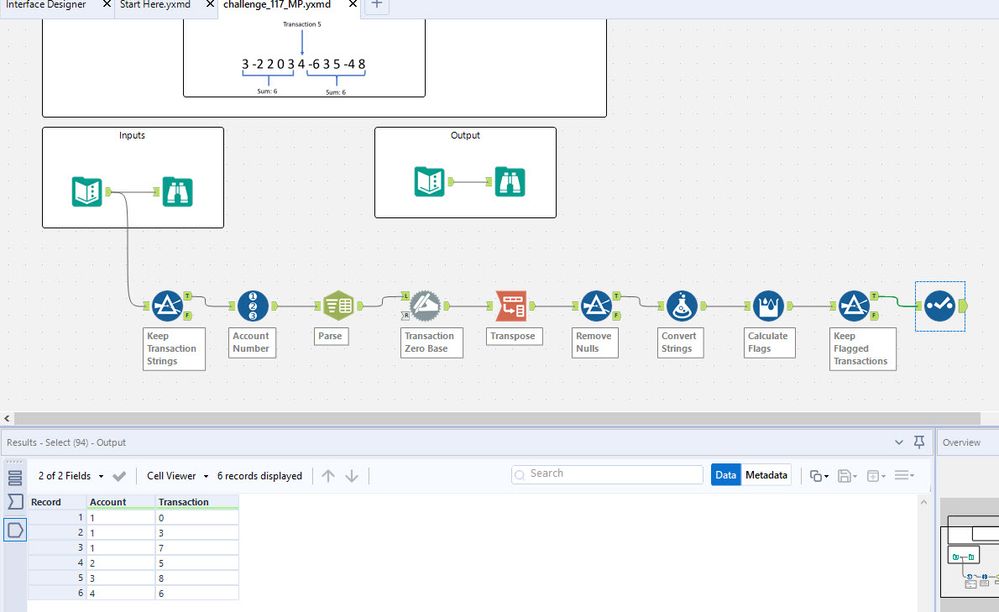Click the Input Data tool in Inputs box

pyautogui.click(x=87, y=192)
